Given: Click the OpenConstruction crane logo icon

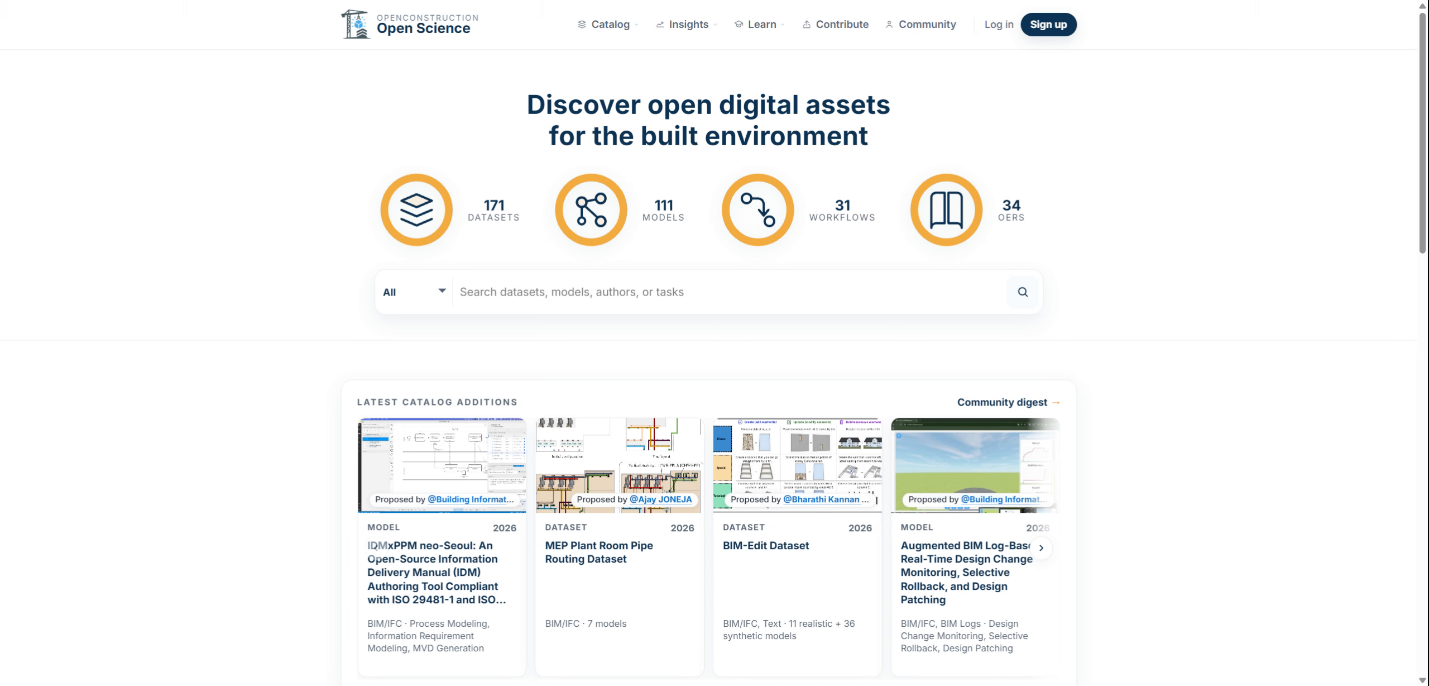Looking at the screenshot, I should pos(355,24).
